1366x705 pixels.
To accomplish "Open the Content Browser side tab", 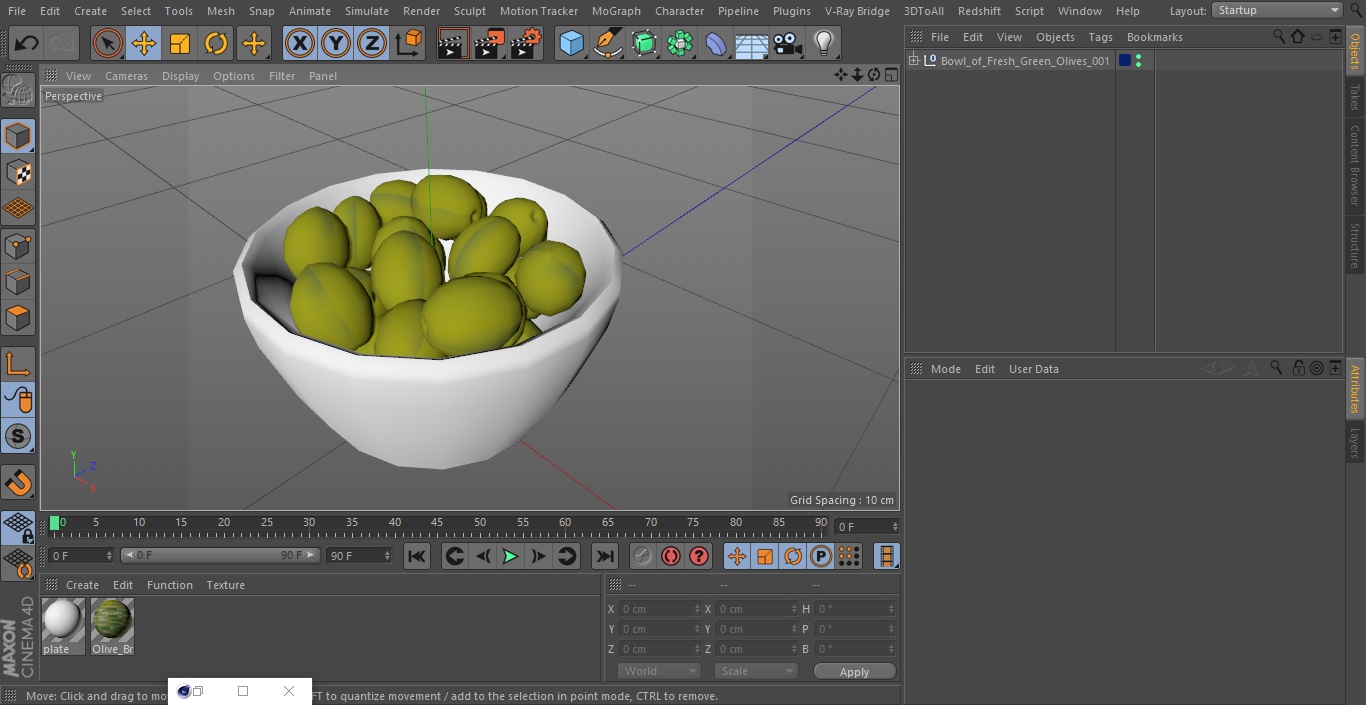I will pos(1355,165).
